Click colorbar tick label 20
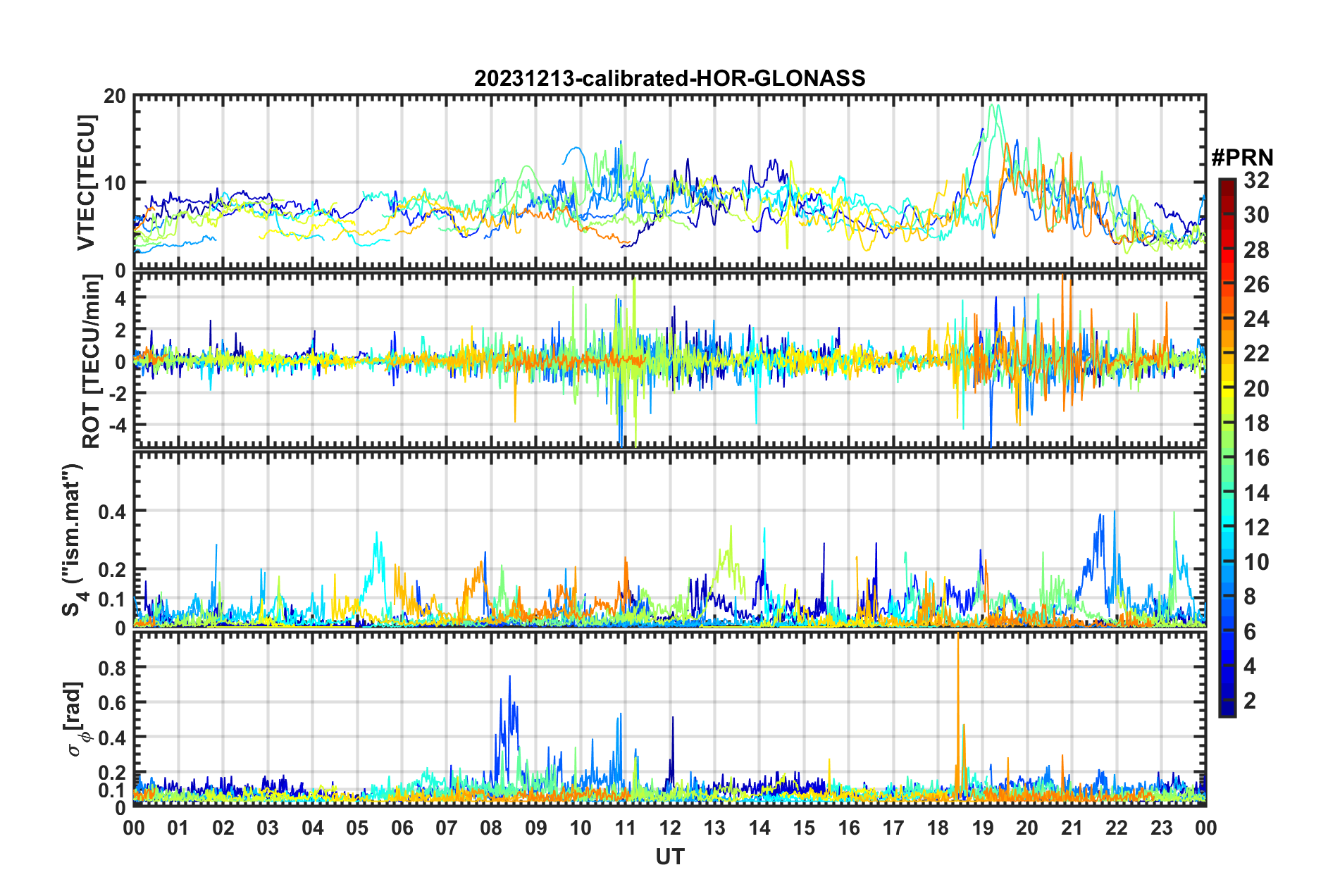The width and height of the screenshot is (1340, 896). pos(1256,388)
